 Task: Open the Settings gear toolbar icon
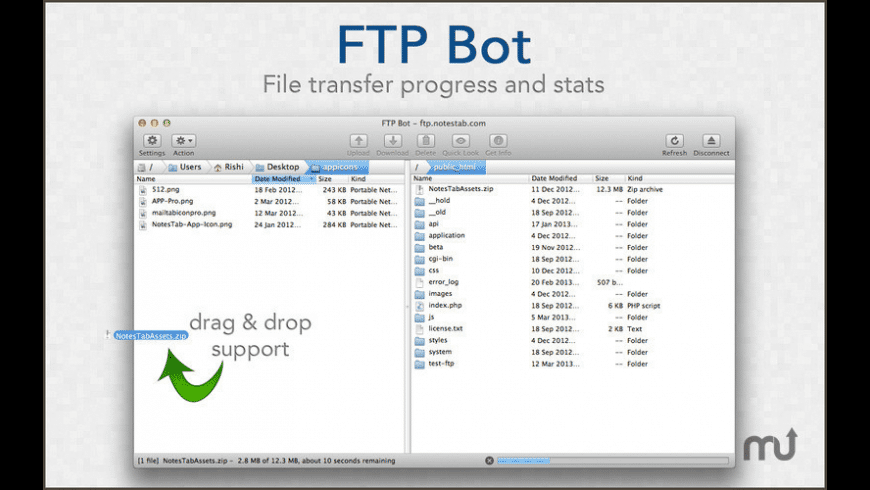click(x=152, y=141)
